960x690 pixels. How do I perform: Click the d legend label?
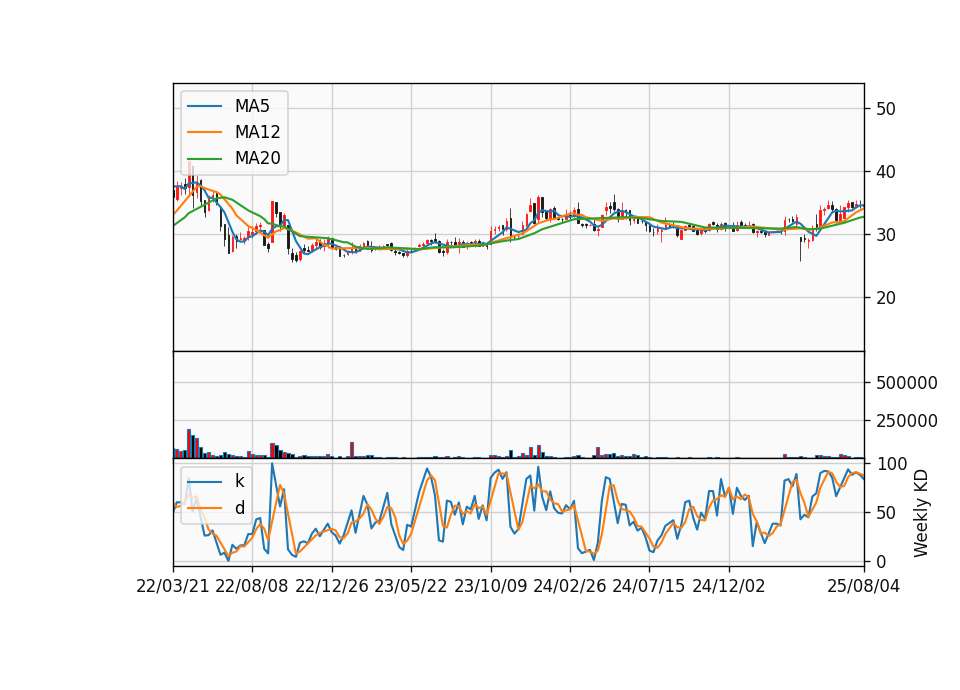239,508
